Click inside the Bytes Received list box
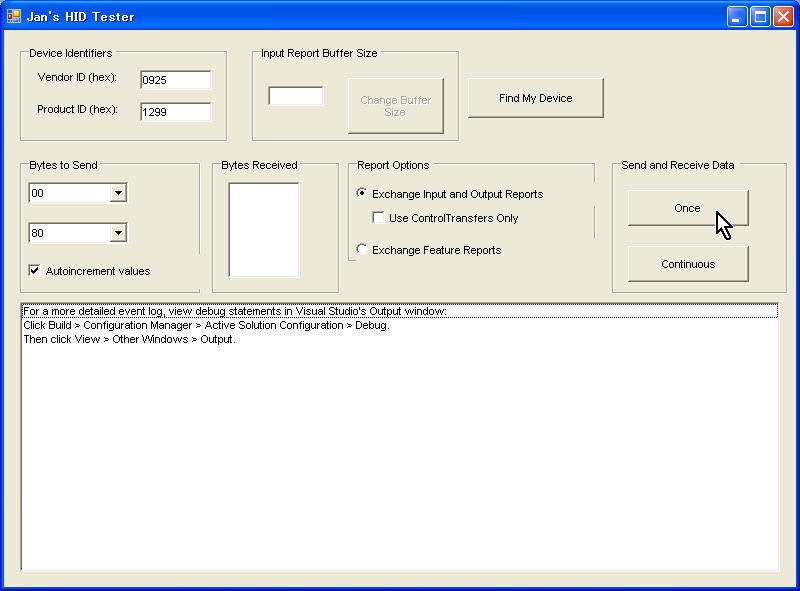This screenshot has height=591, width=800. 264,230
